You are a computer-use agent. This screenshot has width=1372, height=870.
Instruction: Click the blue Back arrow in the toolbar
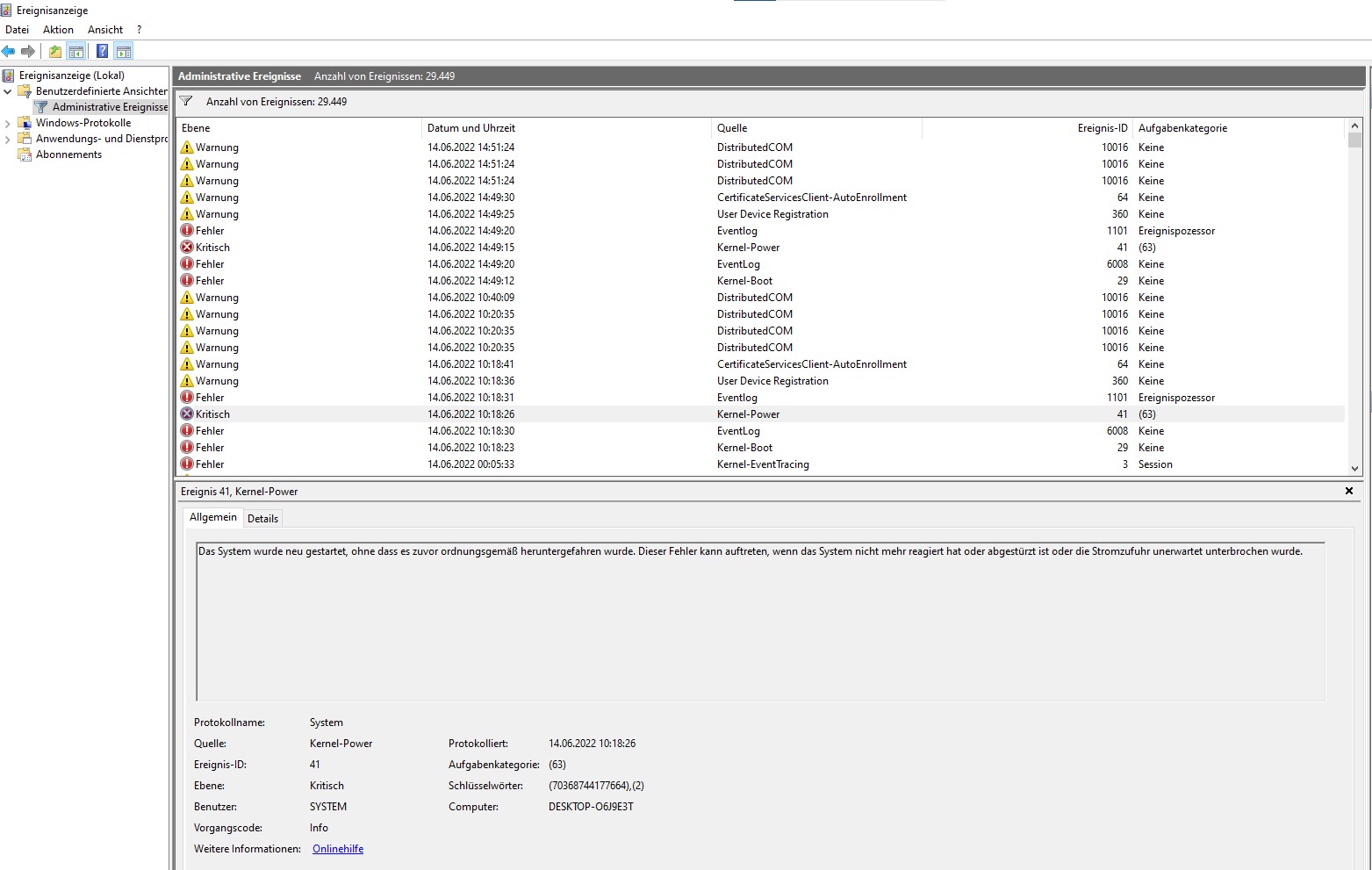(x=9, y=51)
